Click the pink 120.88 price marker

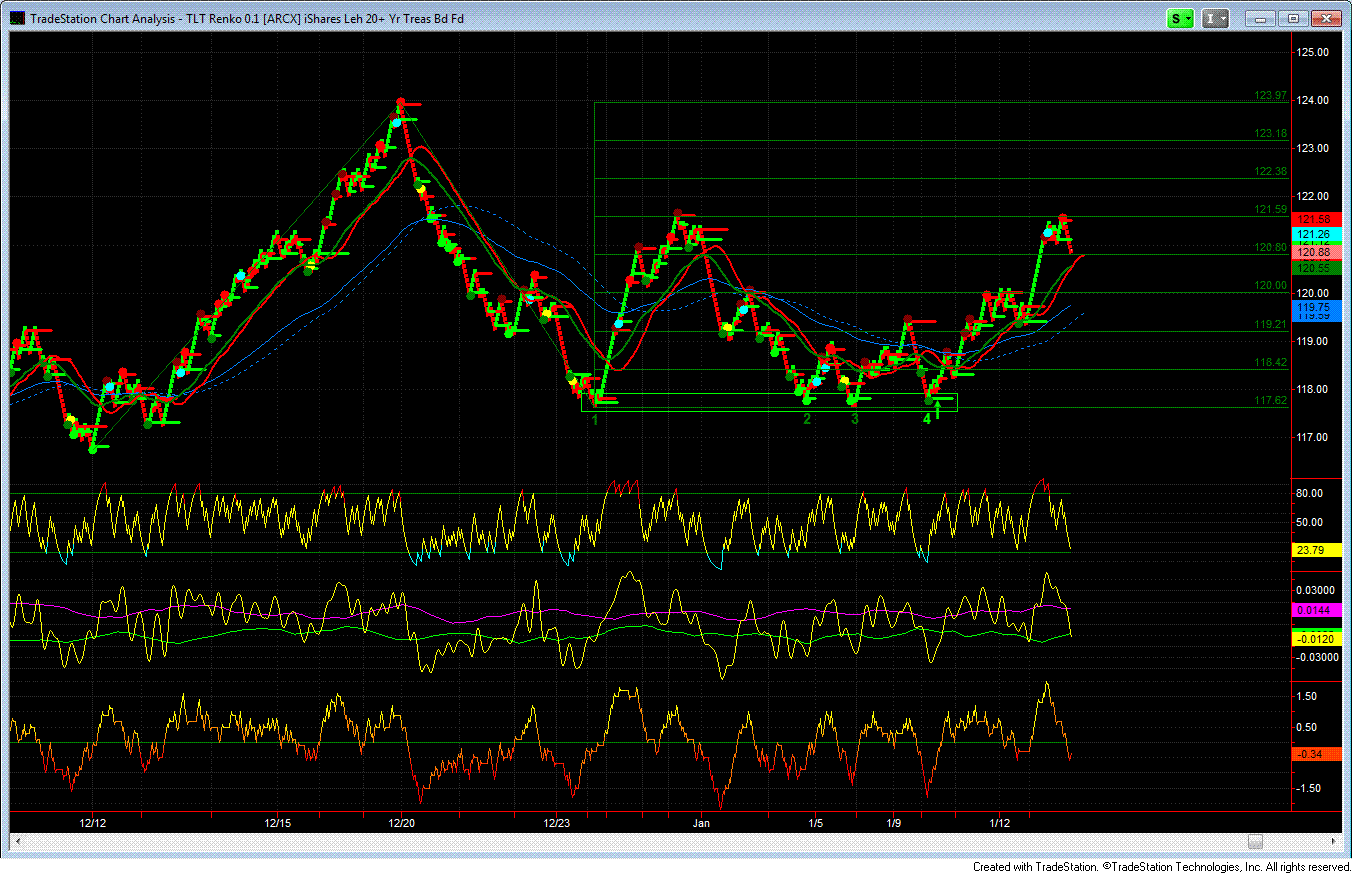tap(1316, 253)
